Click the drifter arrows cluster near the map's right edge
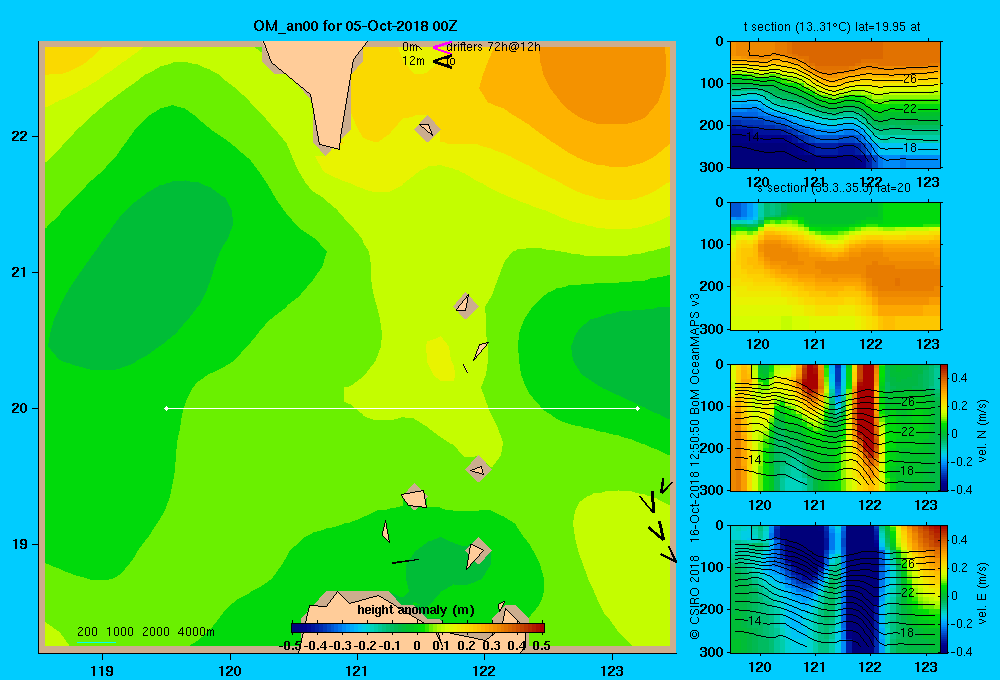 pyautogui.click(x=658, y=521)
